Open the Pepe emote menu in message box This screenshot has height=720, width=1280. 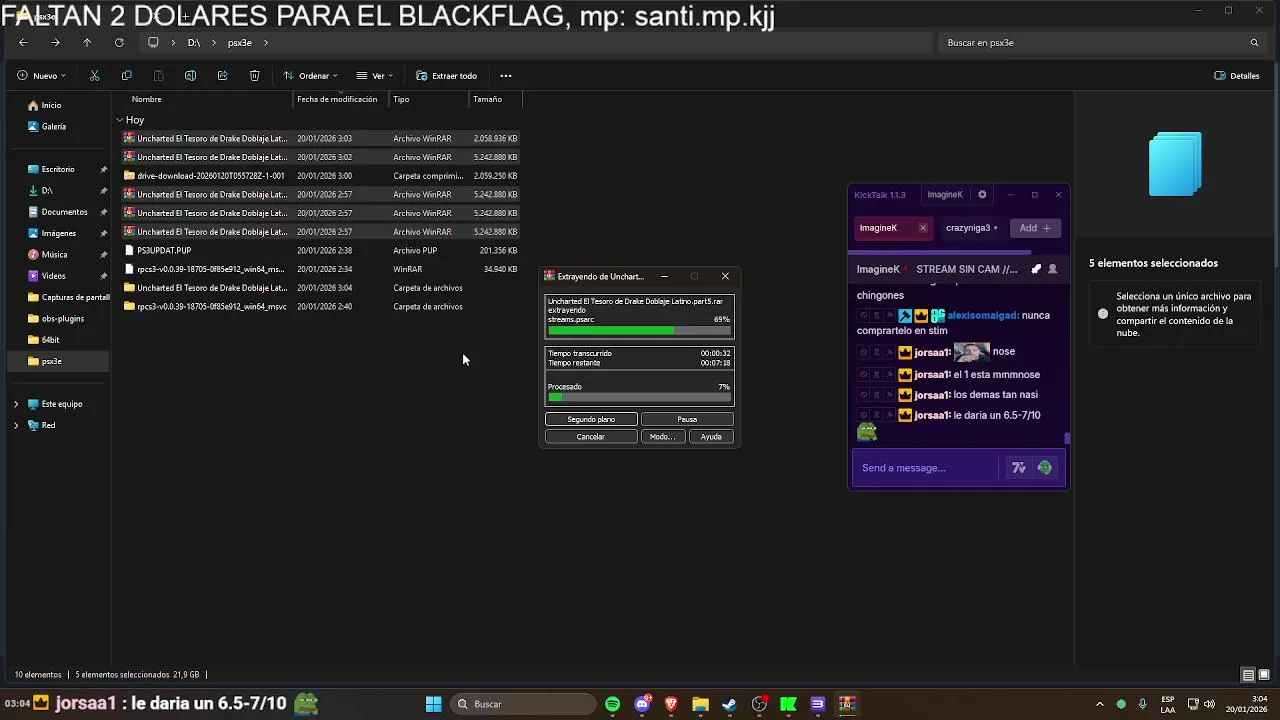[1045, 468]
